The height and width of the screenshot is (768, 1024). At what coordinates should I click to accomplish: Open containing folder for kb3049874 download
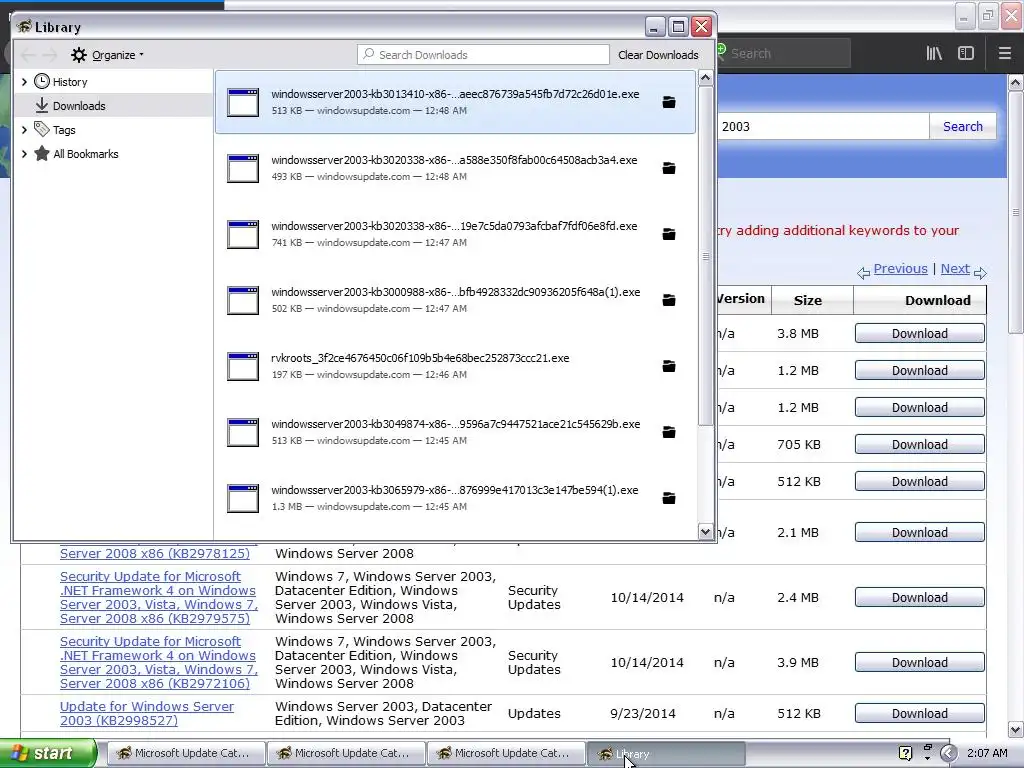click(x=669, y=432)
